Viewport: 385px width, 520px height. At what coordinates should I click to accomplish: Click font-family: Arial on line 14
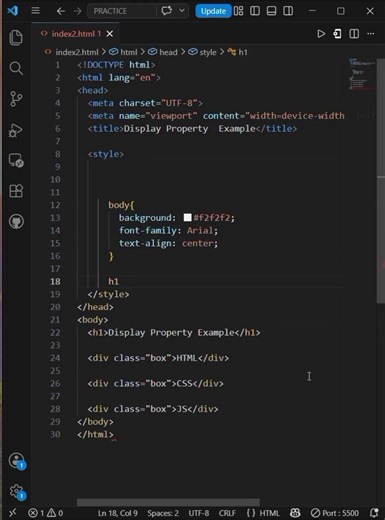168,231
